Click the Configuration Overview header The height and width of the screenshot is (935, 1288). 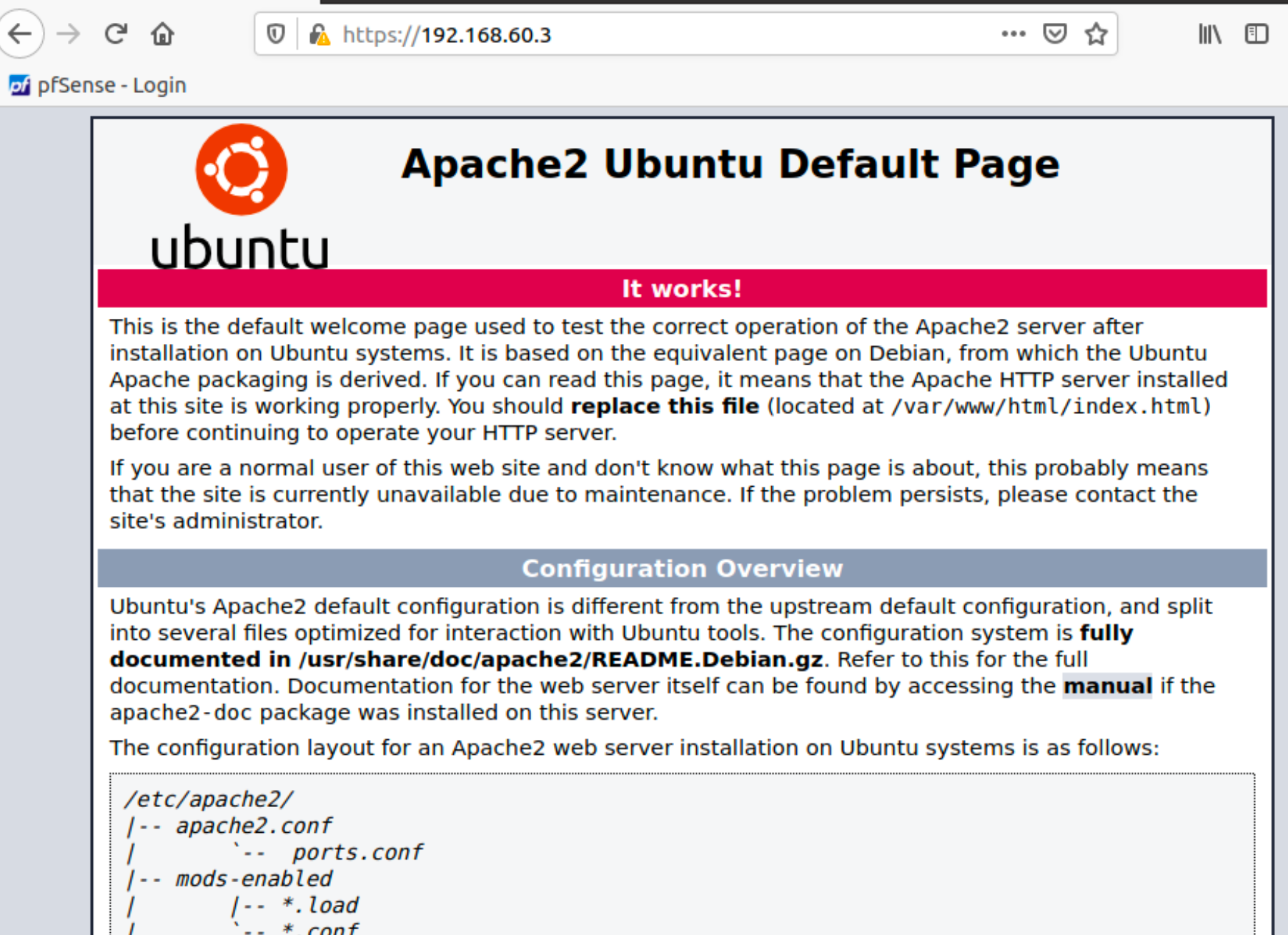click(x=682, y=568)
